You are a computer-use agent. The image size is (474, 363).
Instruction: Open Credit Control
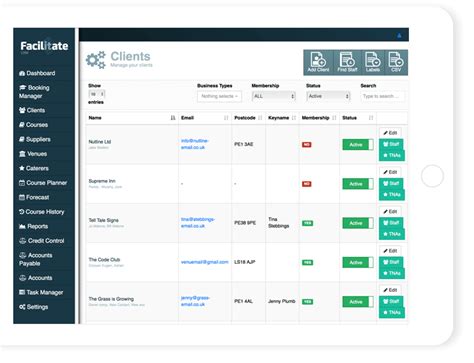[x=42, y=241]
